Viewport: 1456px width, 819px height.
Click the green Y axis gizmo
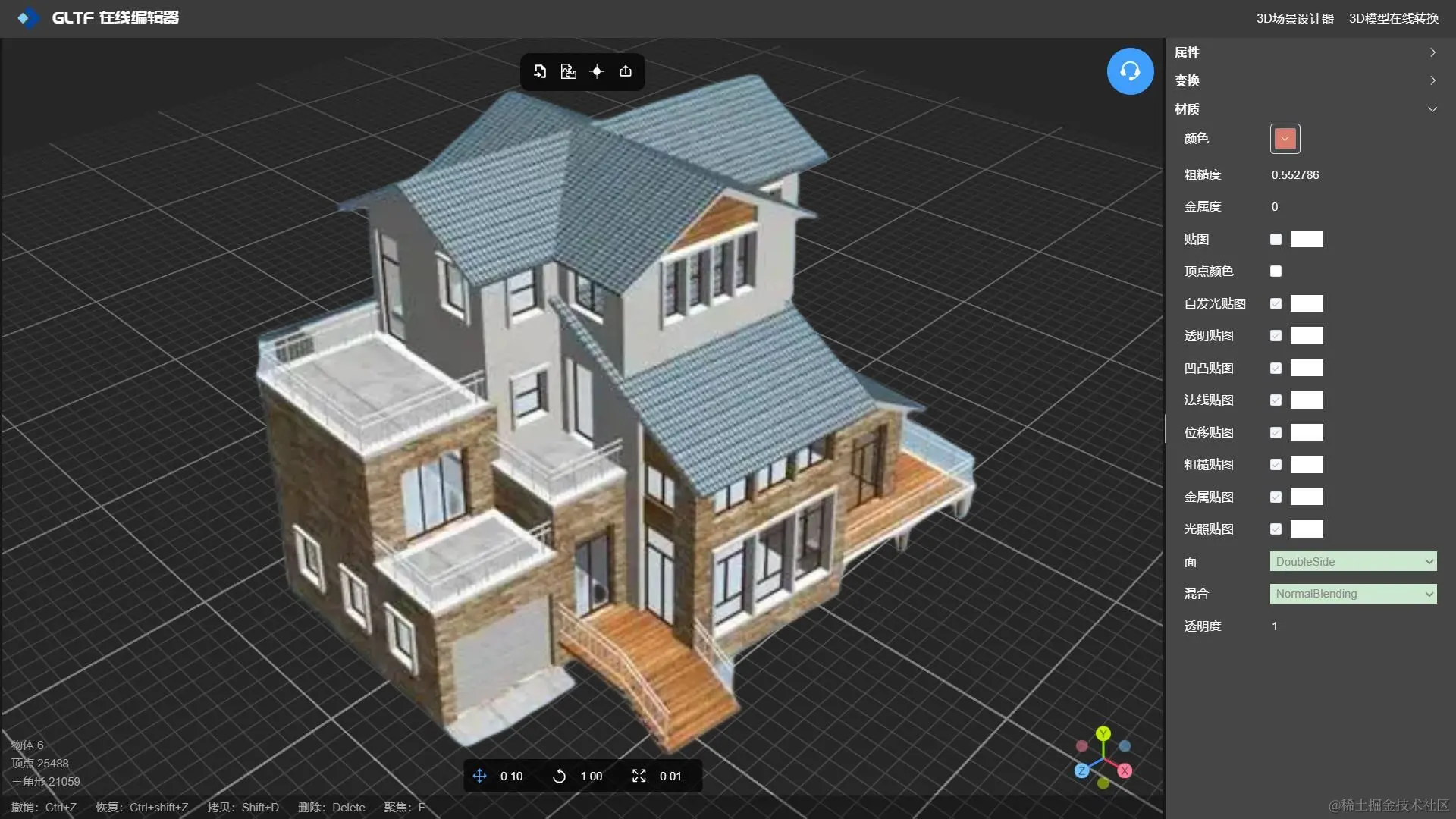pos(1103,733)
